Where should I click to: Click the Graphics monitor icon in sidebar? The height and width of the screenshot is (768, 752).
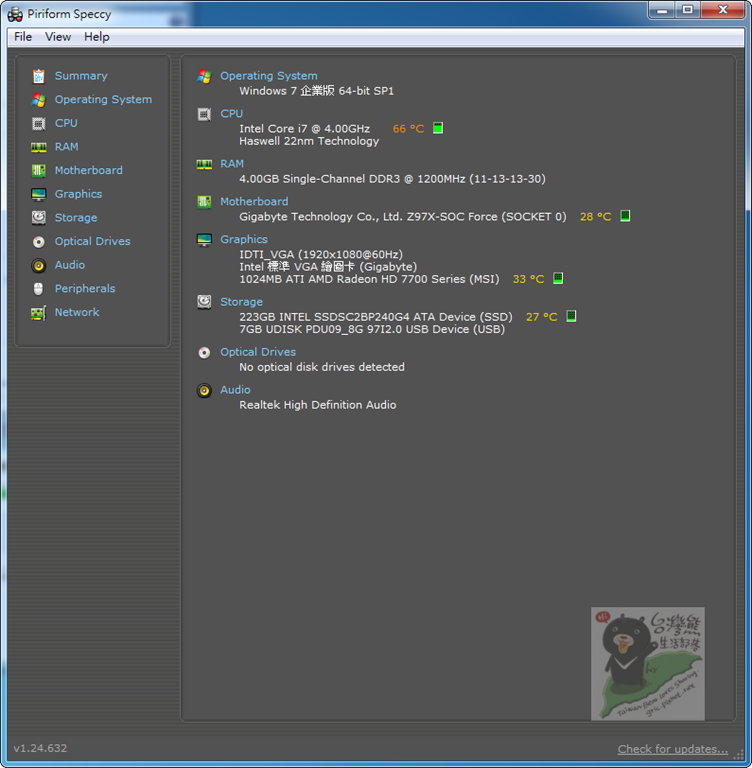[39, 194]
